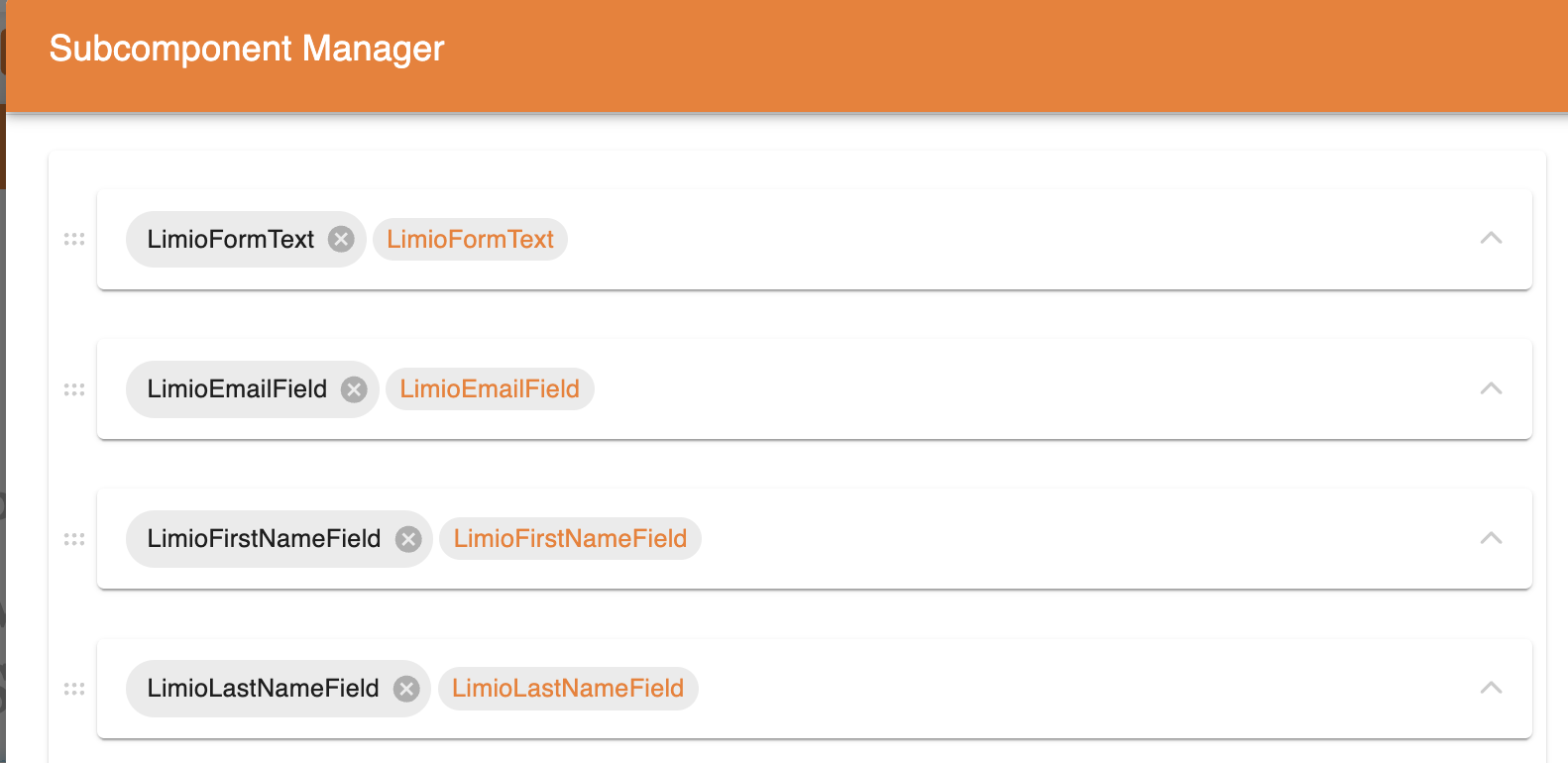Image resolution: width=1568 pixels, height=763 pixels.
Task: Click the orange LimioEmailField tag
Action: pos(490,389)
